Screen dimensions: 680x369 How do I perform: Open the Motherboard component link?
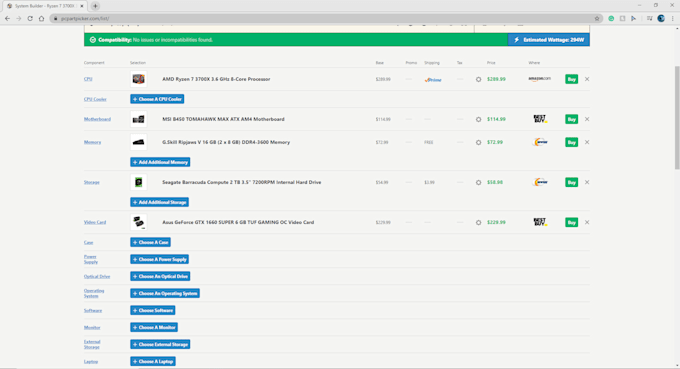(x=97, y=119)
